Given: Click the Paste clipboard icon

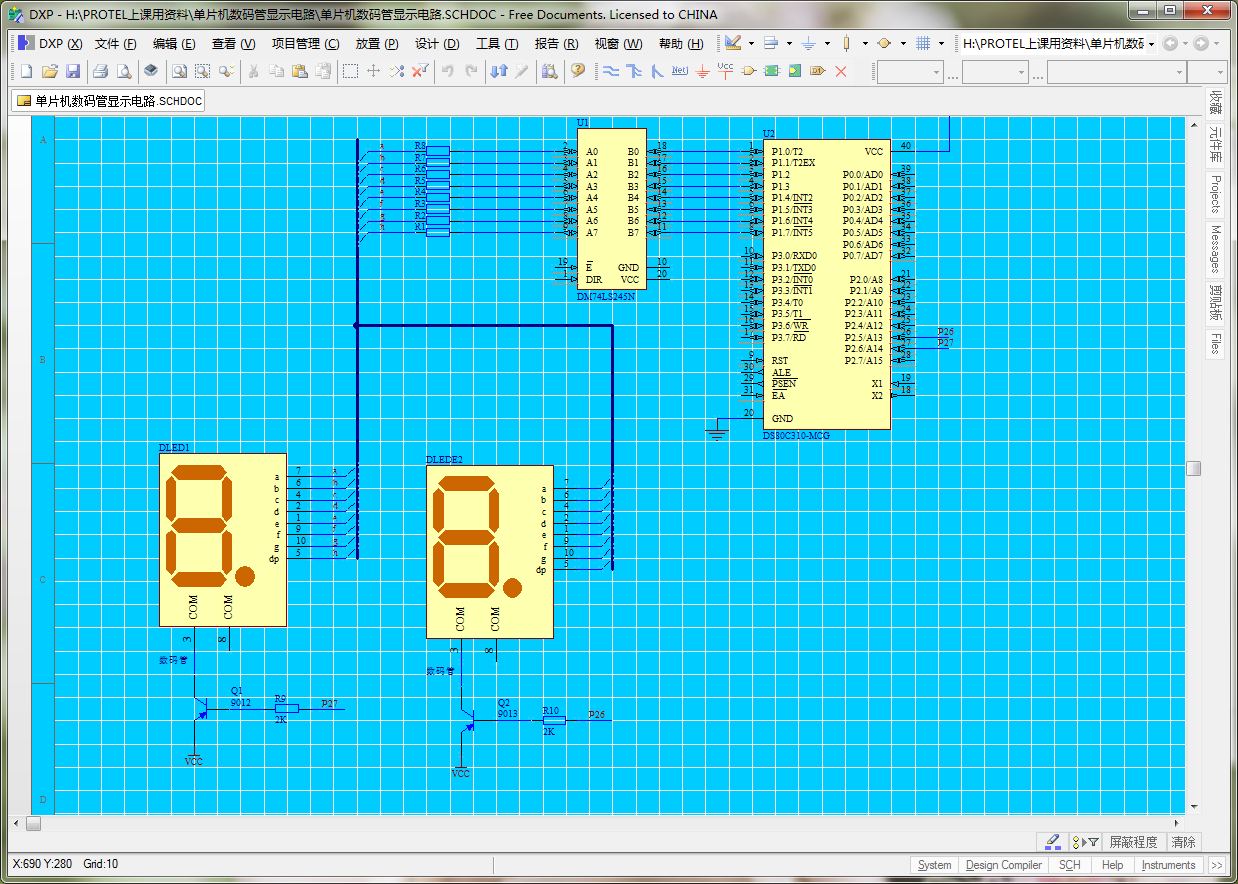Looking at the screenshot, I should (300, 71).
